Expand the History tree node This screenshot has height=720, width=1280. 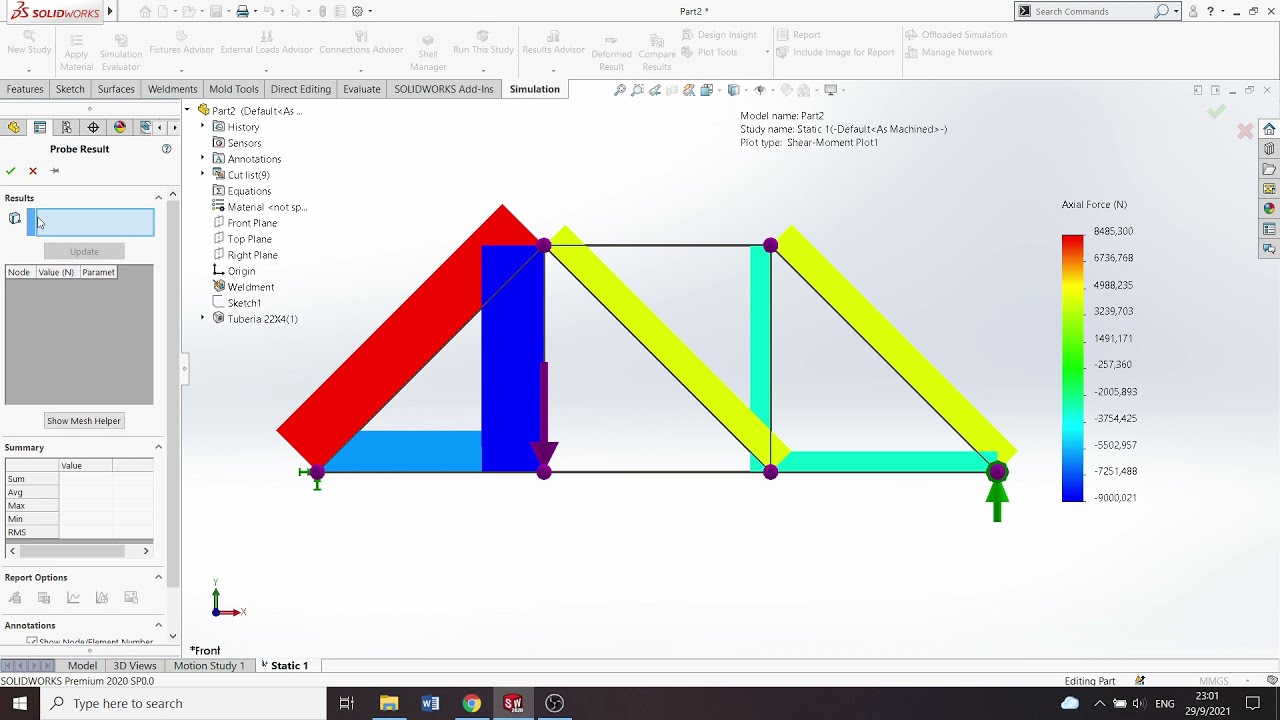(203, 127)
